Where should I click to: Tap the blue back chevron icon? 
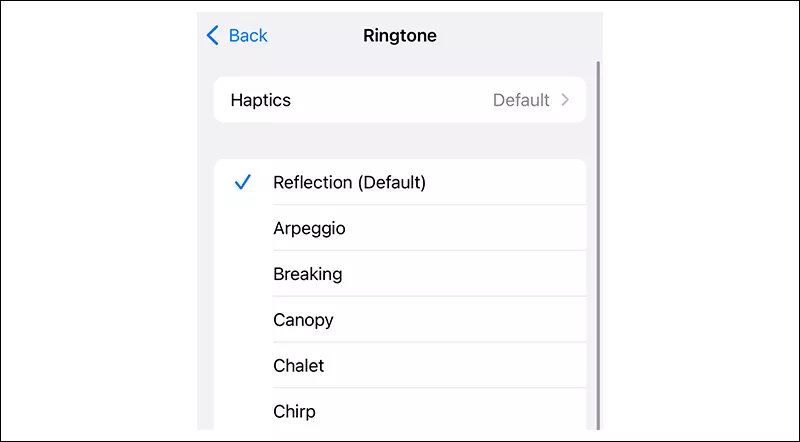point(212,36)
